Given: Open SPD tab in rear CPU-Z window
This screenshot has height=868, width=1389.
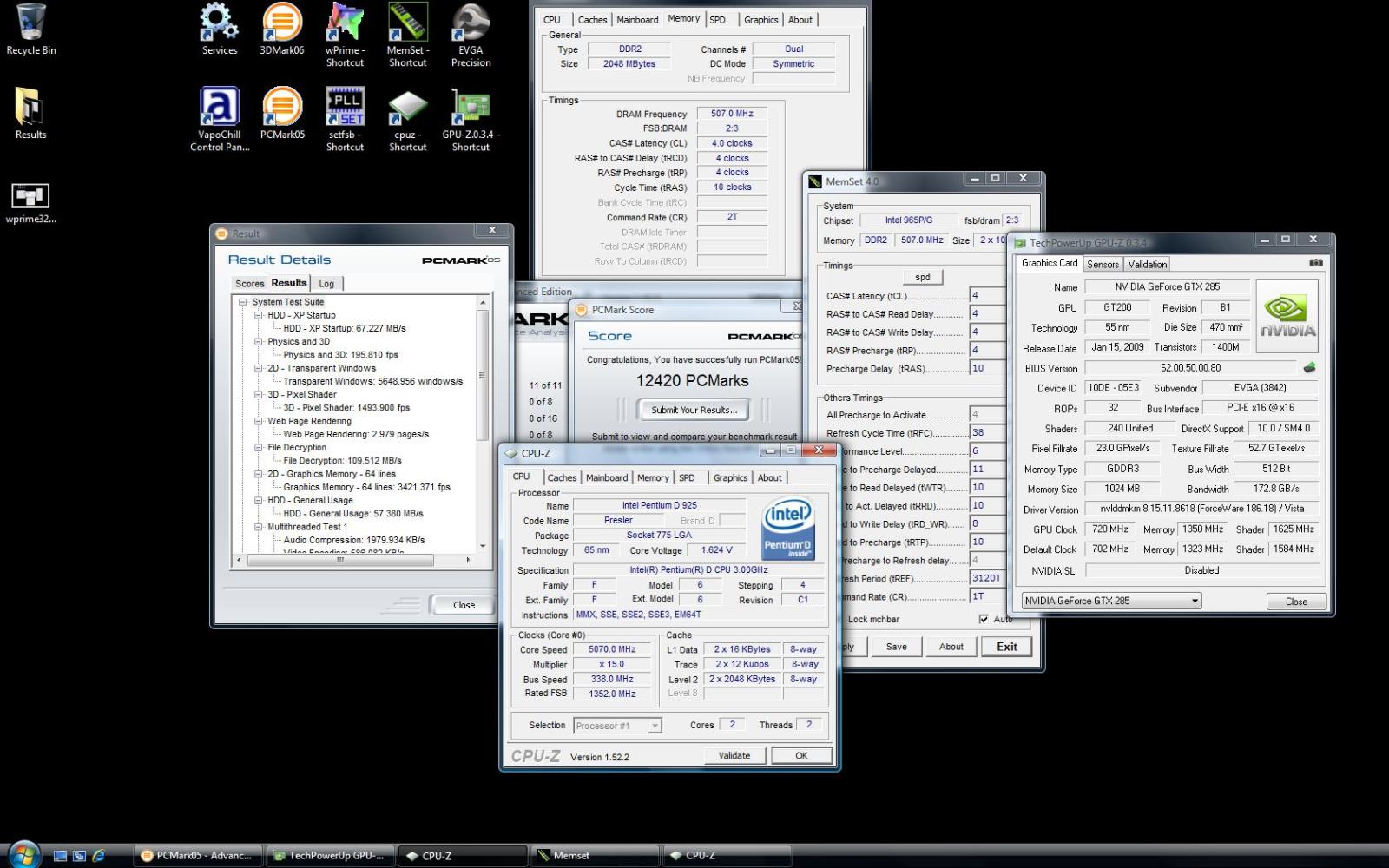Looking at the screenshot, I should click(x=717, y=20).
